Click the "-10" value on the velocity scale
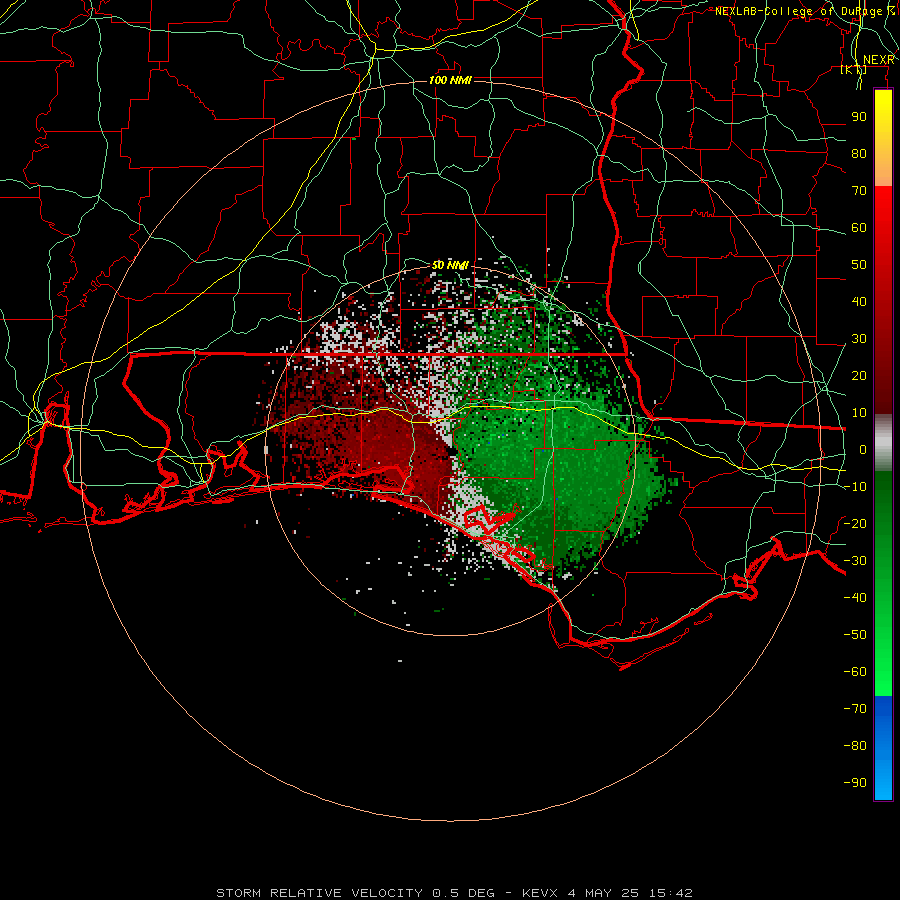Screen dimensions: 900x900 point(855,487)
